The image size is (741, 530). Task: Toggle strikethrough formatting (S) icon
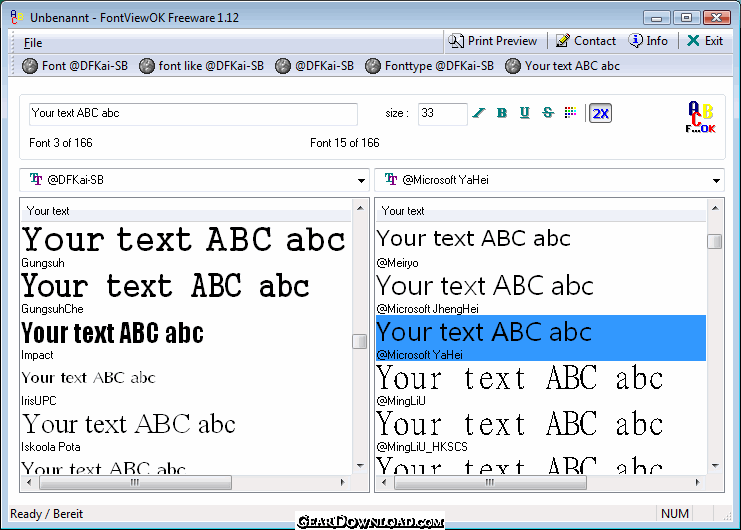point(548,113)
